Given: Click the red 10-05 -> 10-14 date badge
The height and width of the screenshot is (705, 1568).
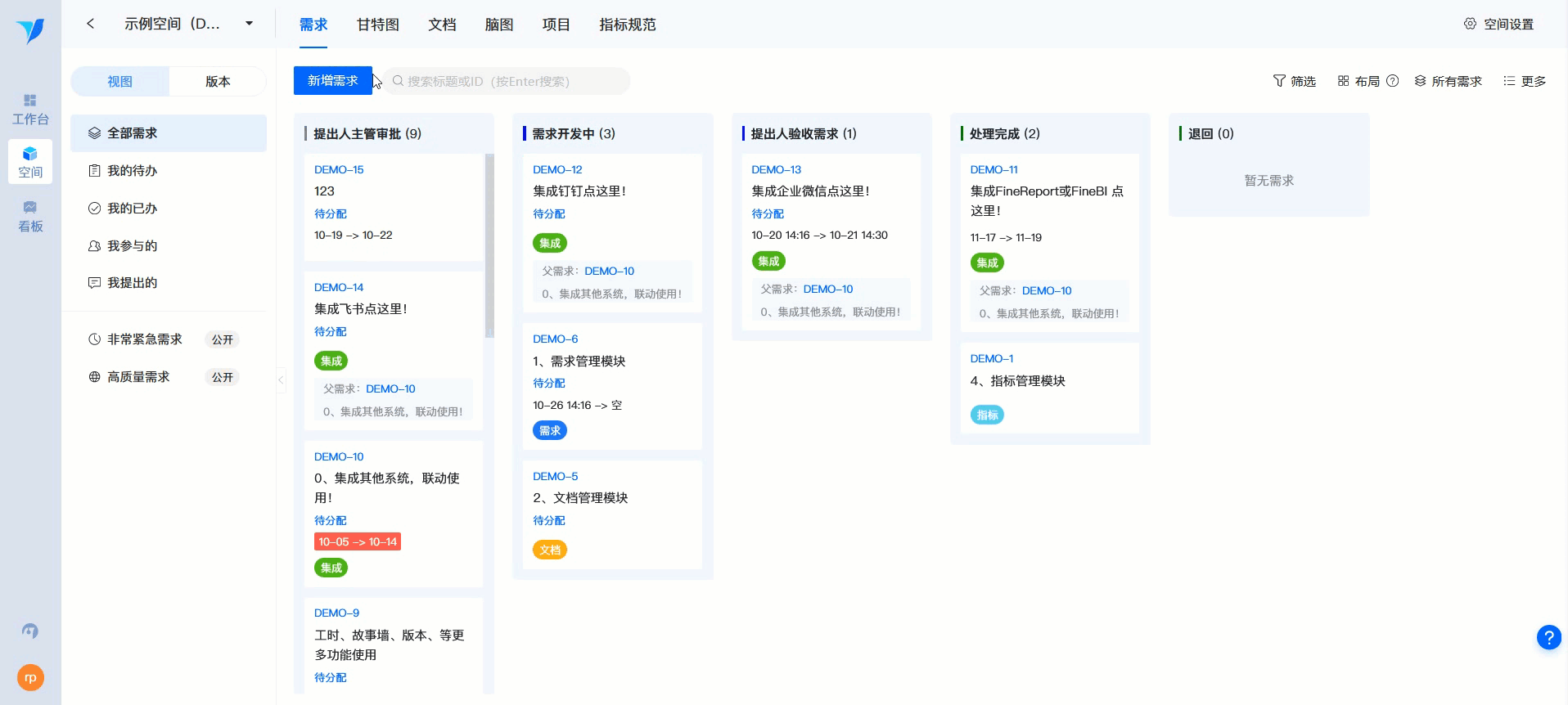Looking at the screenshot, I should click(358, 541).
